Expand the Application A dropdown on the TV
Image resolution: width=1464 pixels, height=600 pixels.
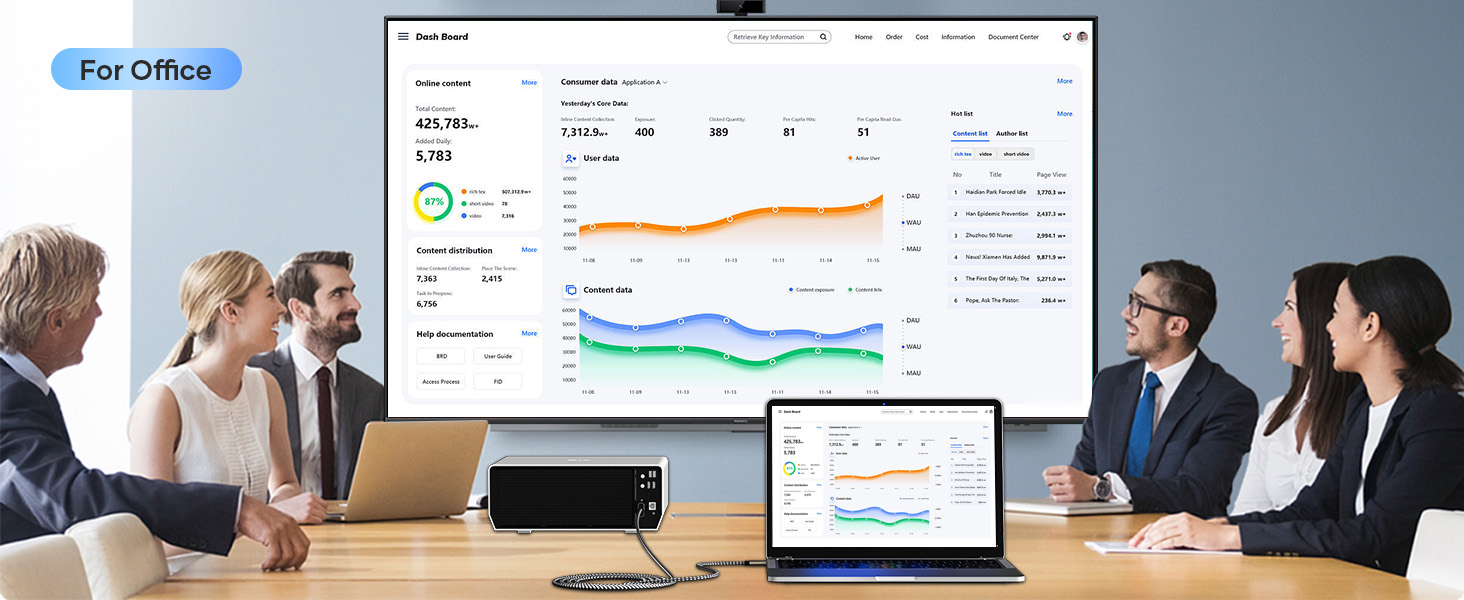pos(644,82)
